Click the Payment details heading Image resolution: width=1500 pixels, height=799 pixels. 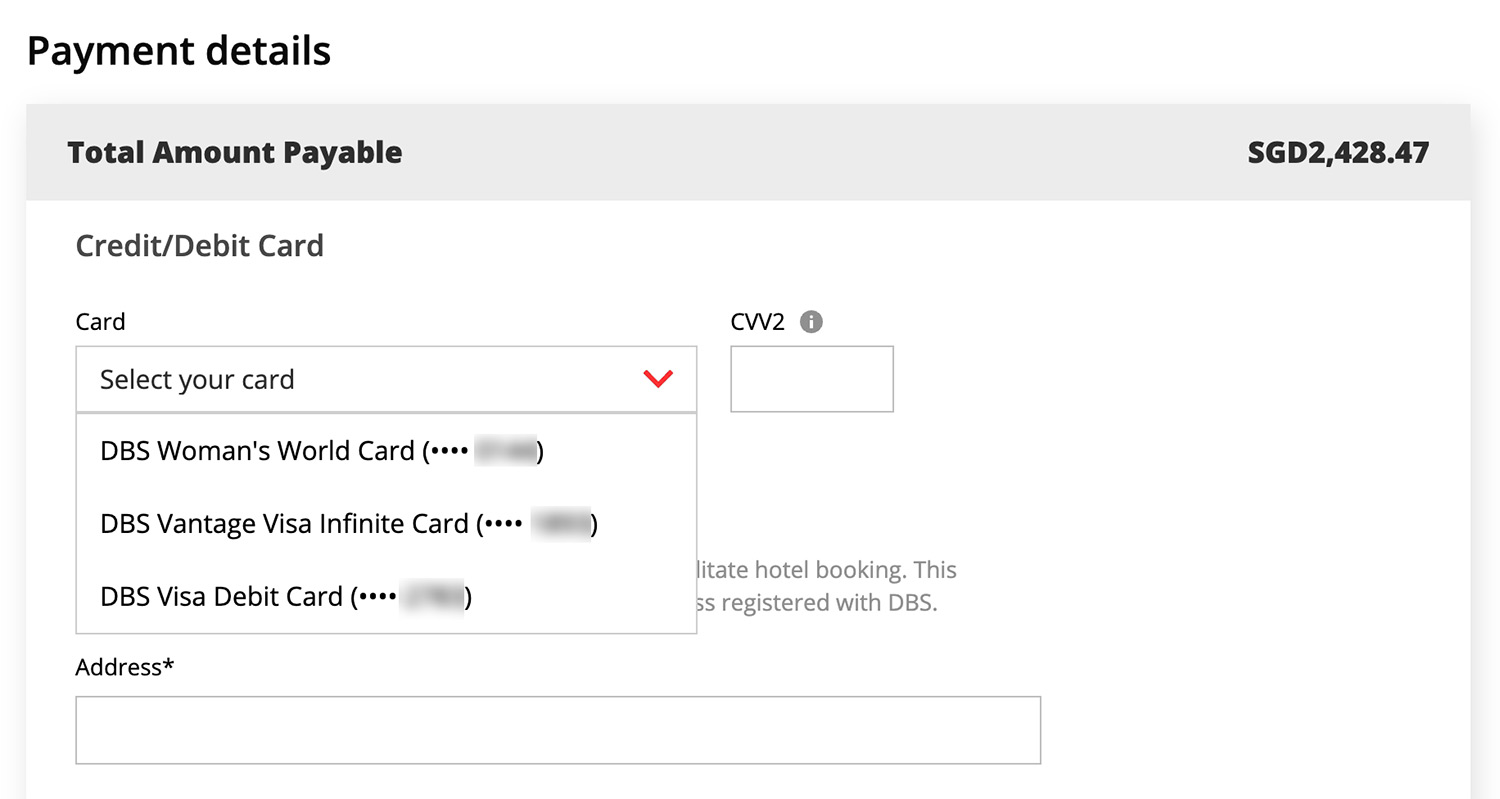pyautogui.click(x=179, y=51)
